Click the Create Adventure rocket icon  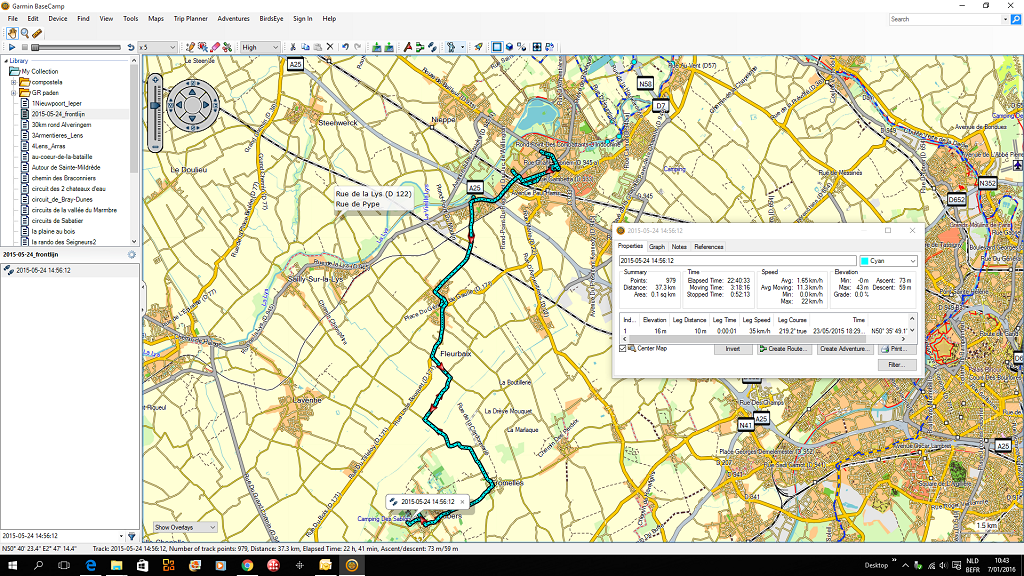click(x=479, y=47)
